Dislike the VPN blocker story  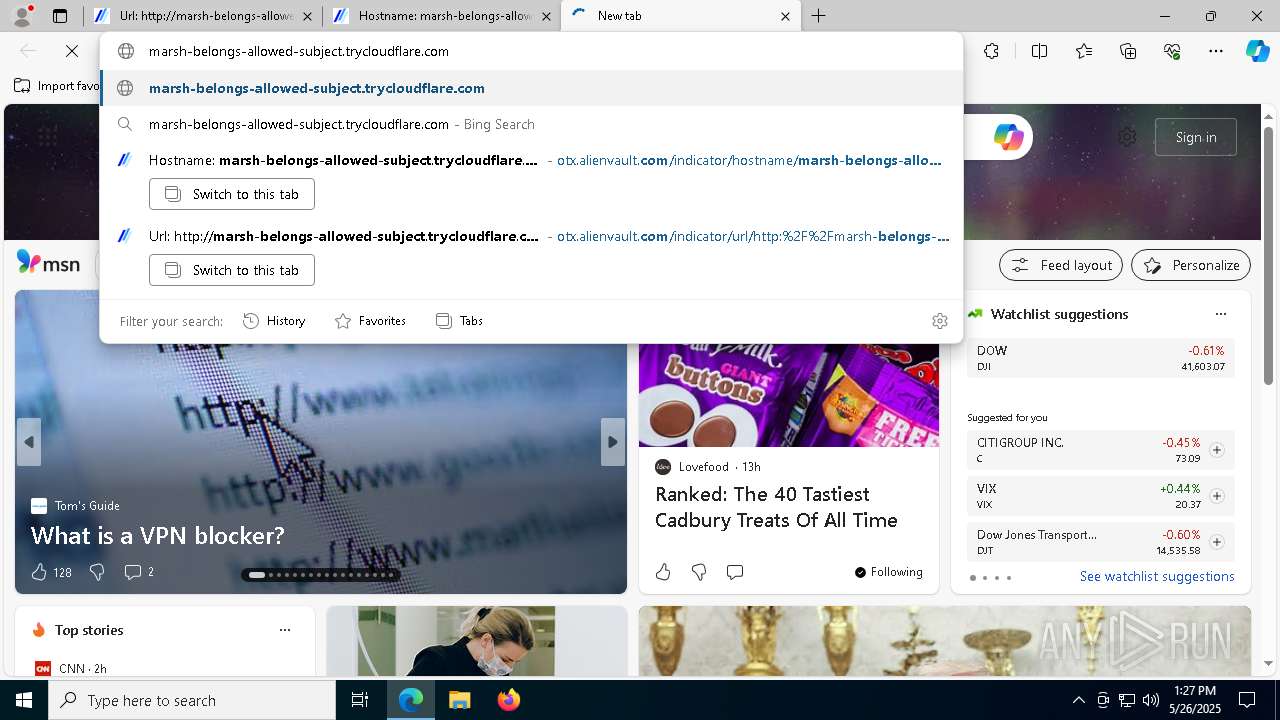tap(97, 572)
